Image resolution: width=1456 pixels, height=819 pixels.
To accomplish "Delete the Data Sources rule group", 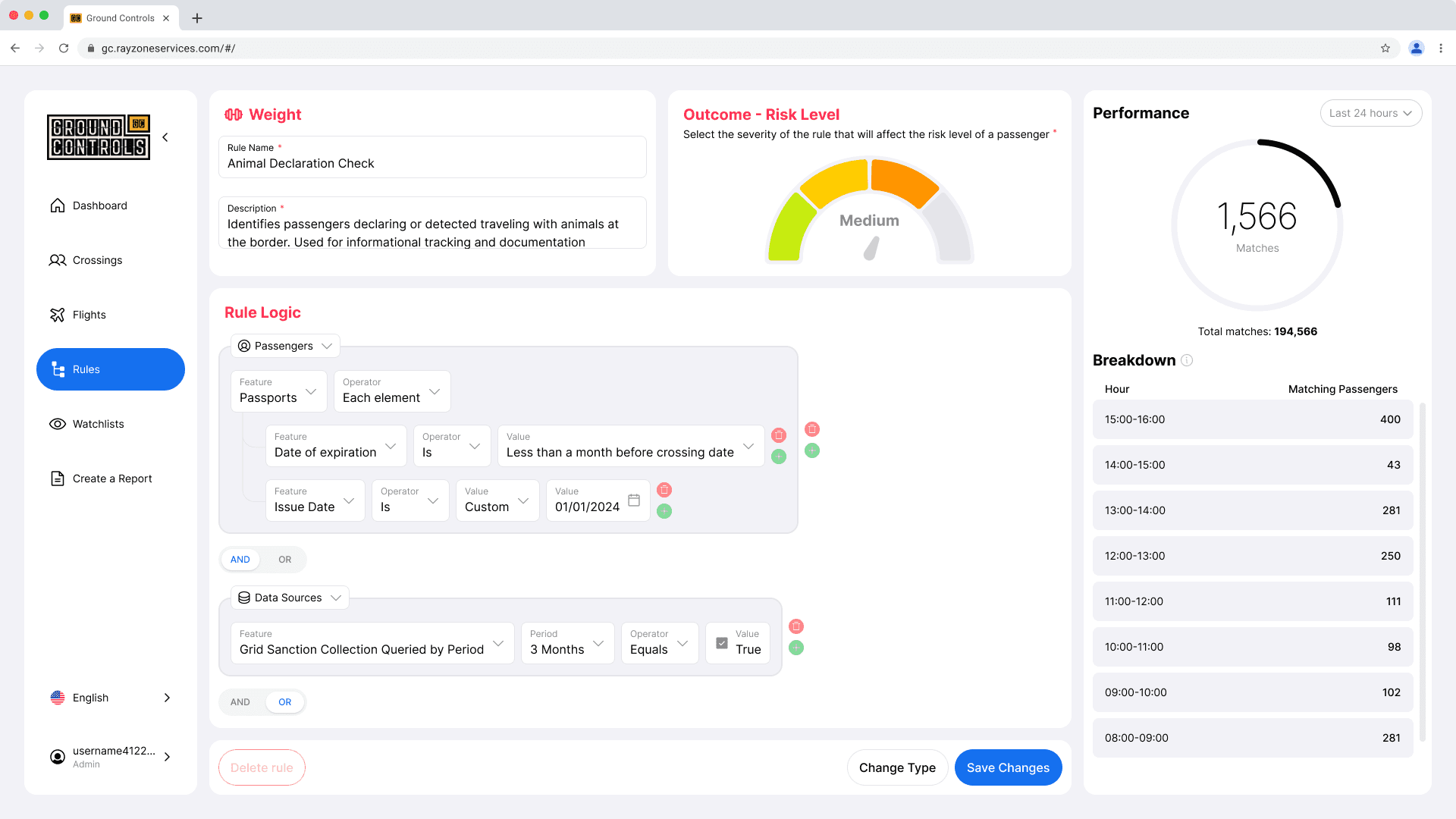I will pos(796,626).
